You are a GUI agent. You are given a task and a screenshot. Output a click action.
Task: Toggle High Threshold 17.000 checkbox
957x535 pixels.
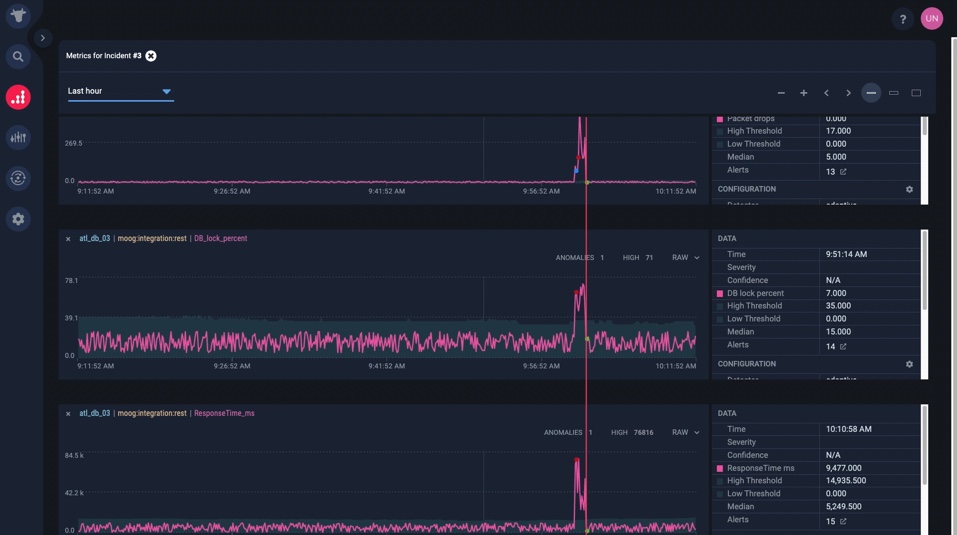[720, 131]
